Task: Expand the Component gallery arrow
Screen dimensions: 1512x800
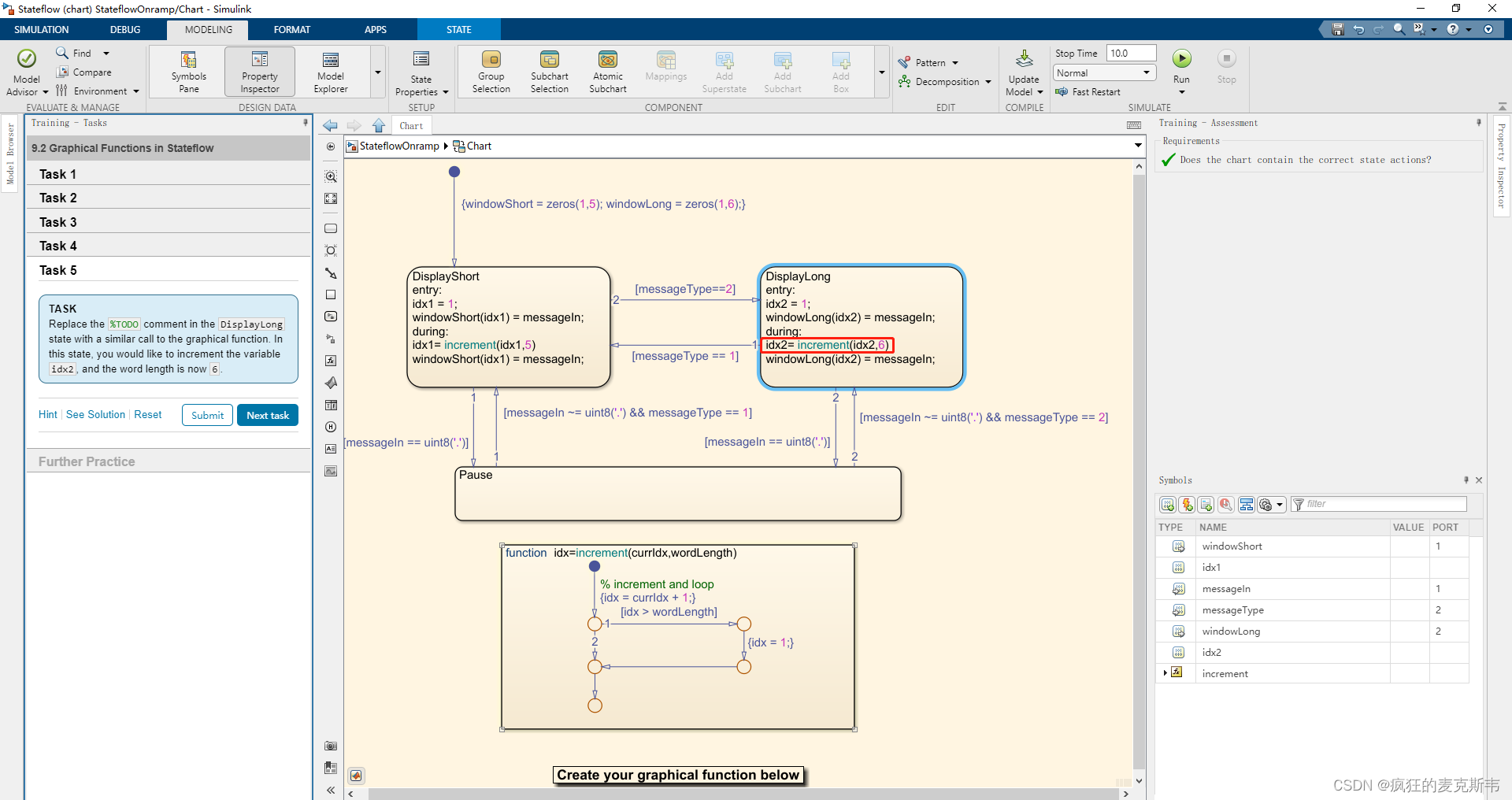Action: [x=881, y=72]
